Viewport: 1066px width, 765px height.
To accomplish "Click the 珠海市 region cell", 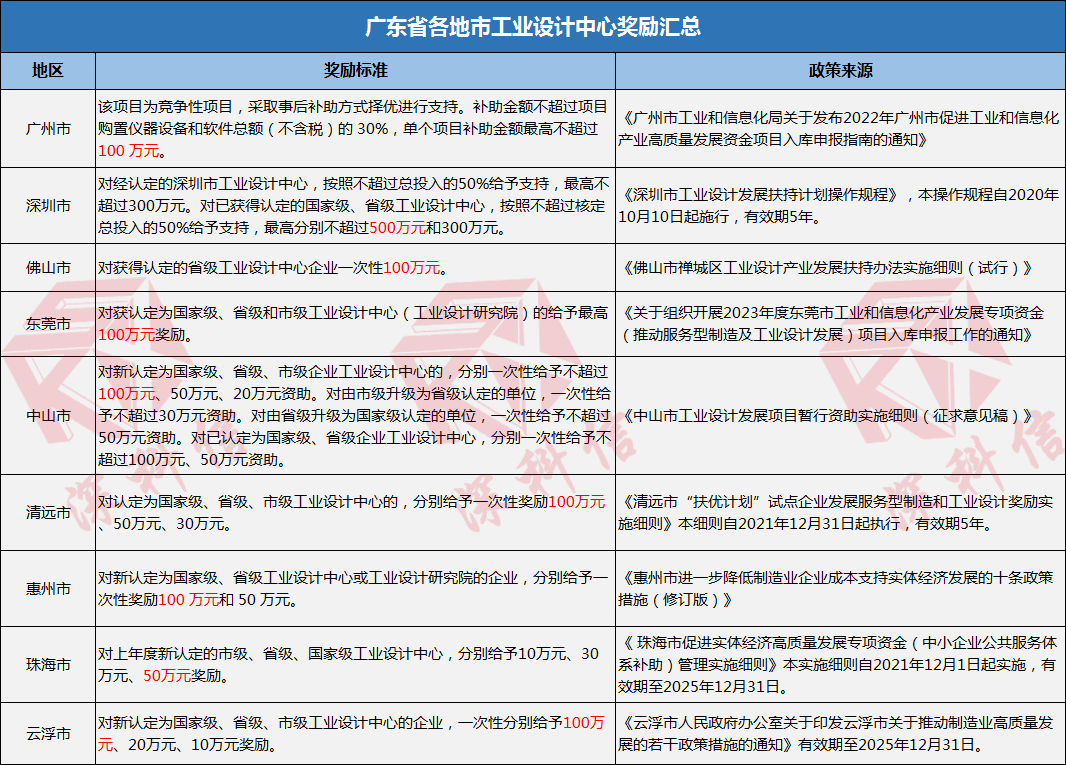I will pyautogui.click(x=48, y=664).
